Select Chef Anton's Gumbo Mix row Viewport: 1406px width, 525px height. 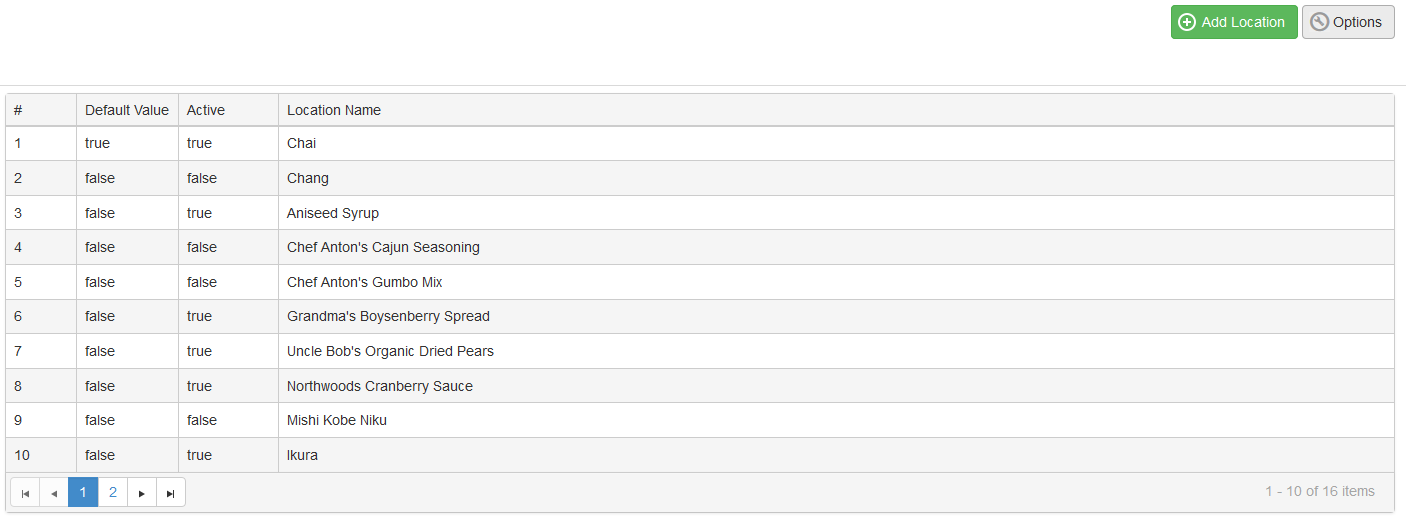(x=700, y=282)
